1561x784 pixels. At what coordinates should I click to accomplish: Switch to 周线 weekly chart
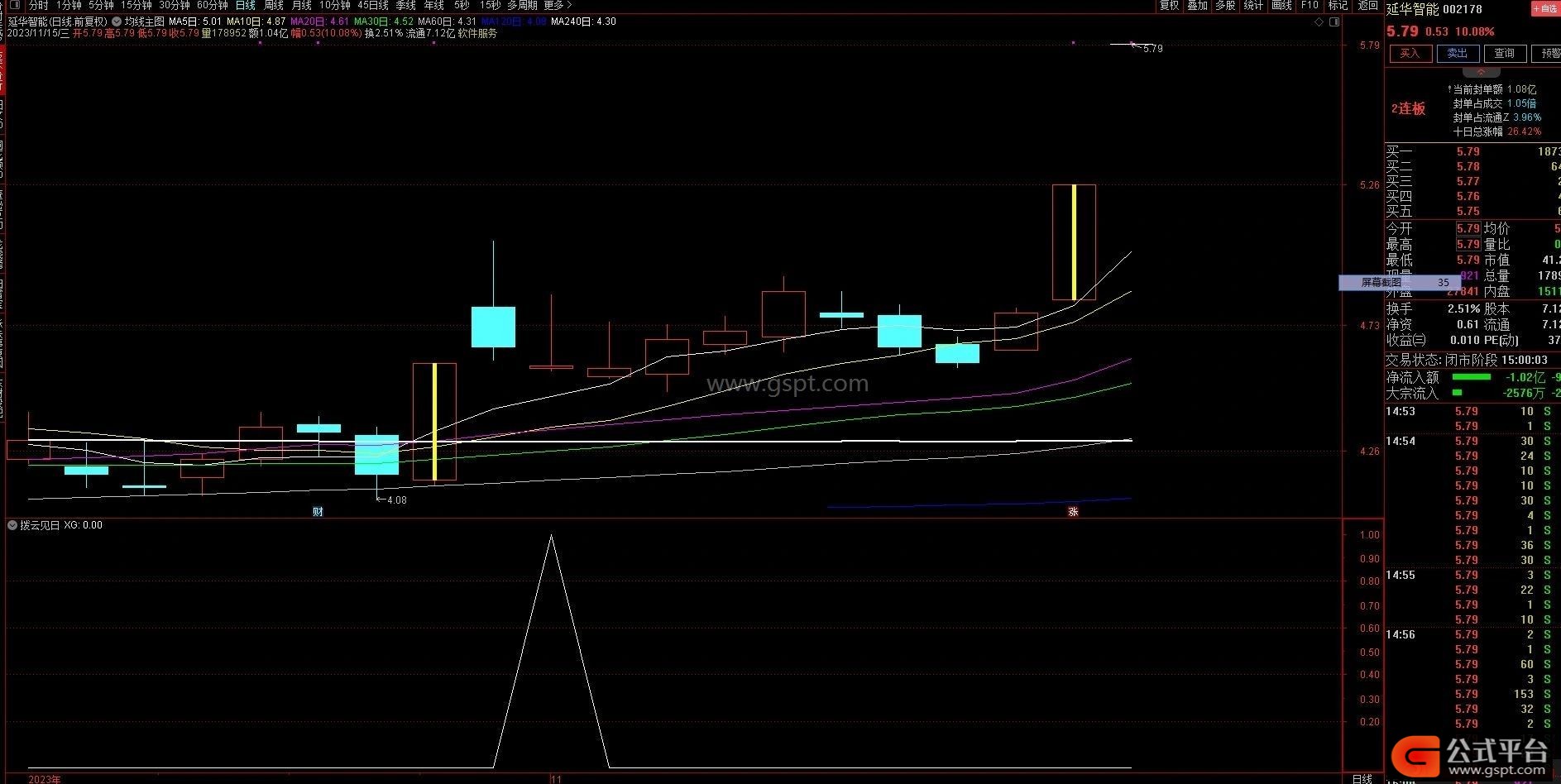pyautogui.click(x=274, y=5)
